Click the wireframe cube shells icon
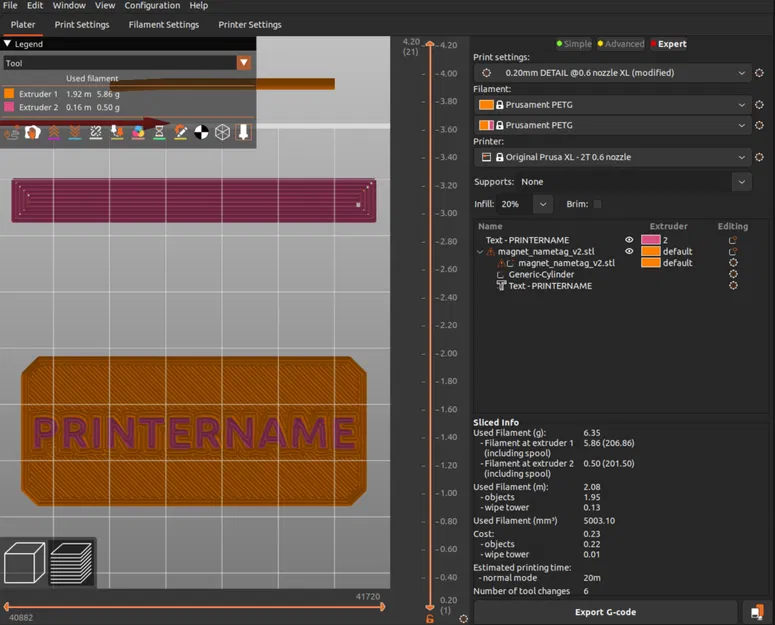The image size is (775, 625). click(x=222, y=132)
